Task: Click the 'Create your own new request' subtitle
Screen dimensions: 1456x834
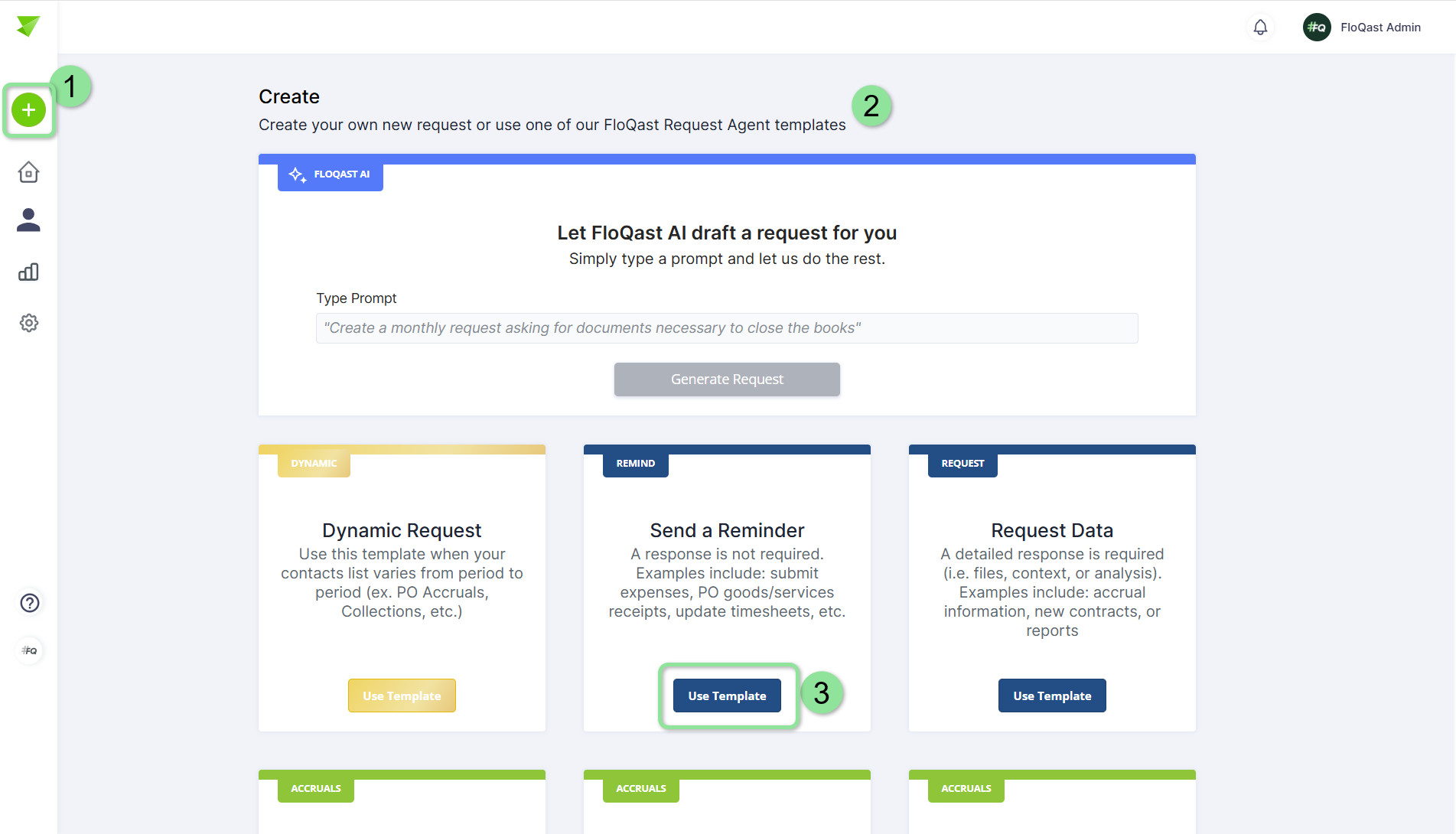Action: tap(552, 125)
